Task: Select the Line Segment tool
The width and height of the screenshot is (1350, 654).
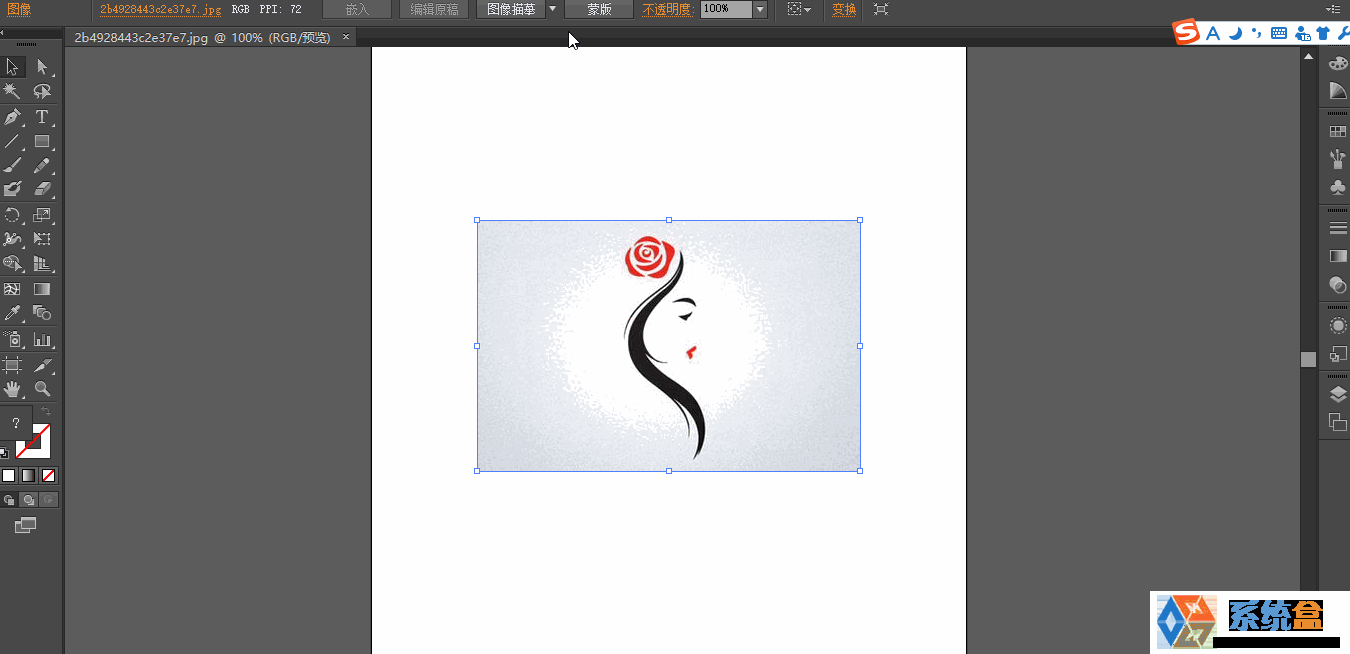Action: point(13,142)
